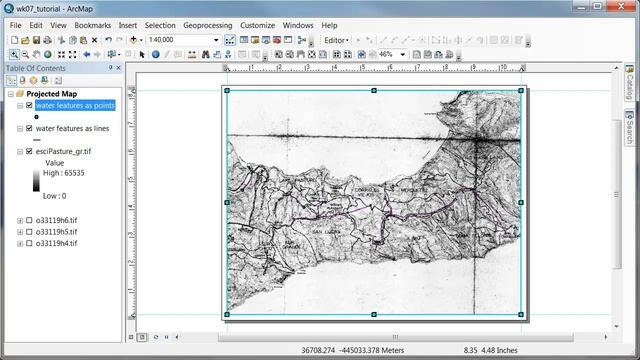Enable the o33119h4.tif layer
The width and height of the screenshot is (640, 360).
tap(29, 243)
